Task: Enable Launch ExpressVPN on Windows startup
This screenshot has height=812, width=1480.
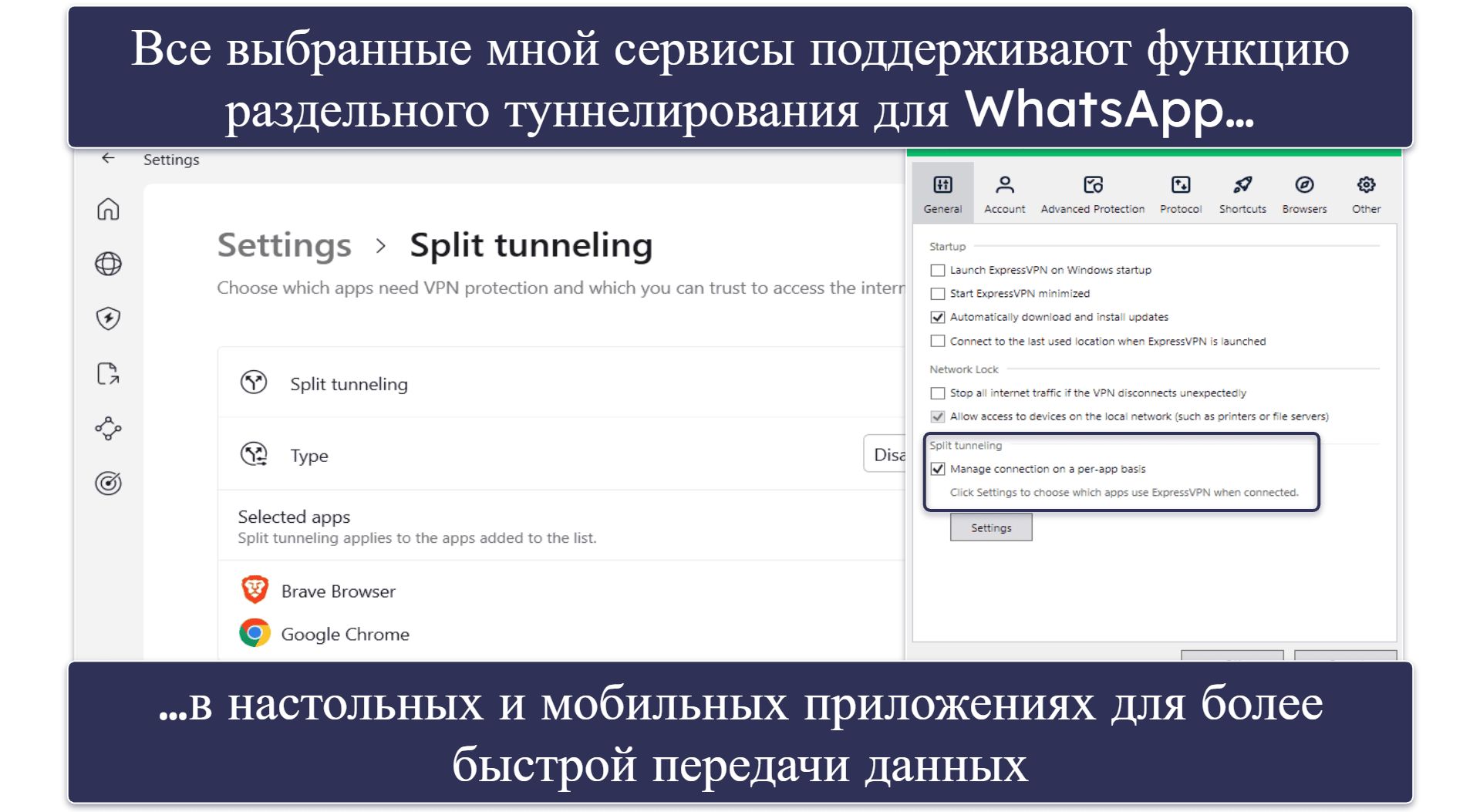Action: tap(938, 270)
